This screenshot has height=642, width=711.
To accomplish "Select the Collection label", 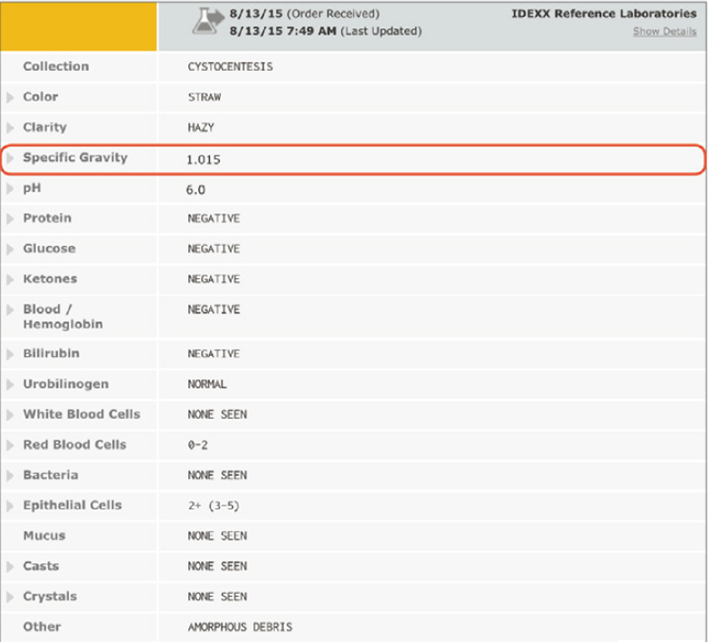I will point(56,66).
